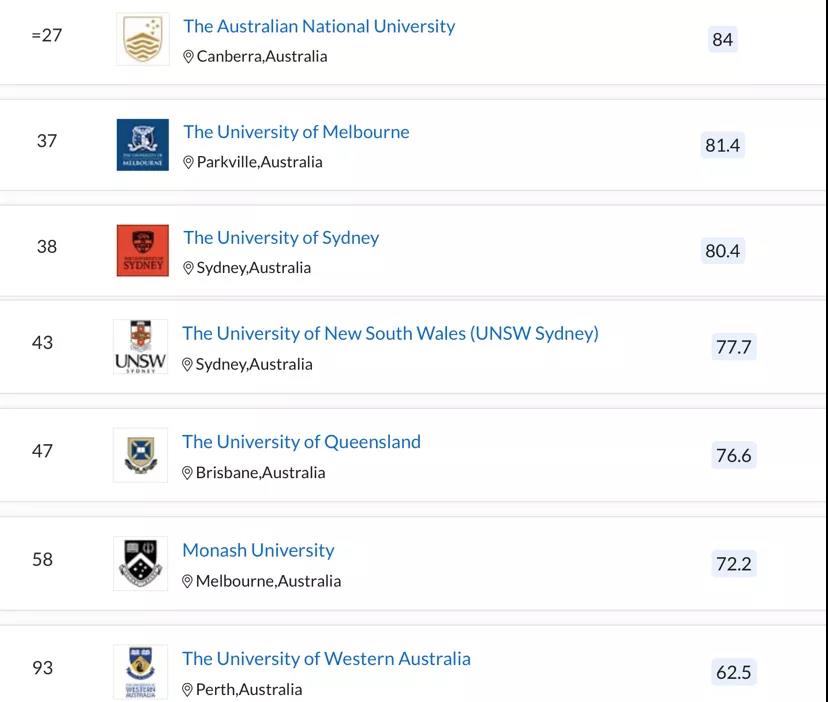Open The University of Melbourne link
Image resolution: width=828 pixels, height=702 pixels.
click(296, 132)
